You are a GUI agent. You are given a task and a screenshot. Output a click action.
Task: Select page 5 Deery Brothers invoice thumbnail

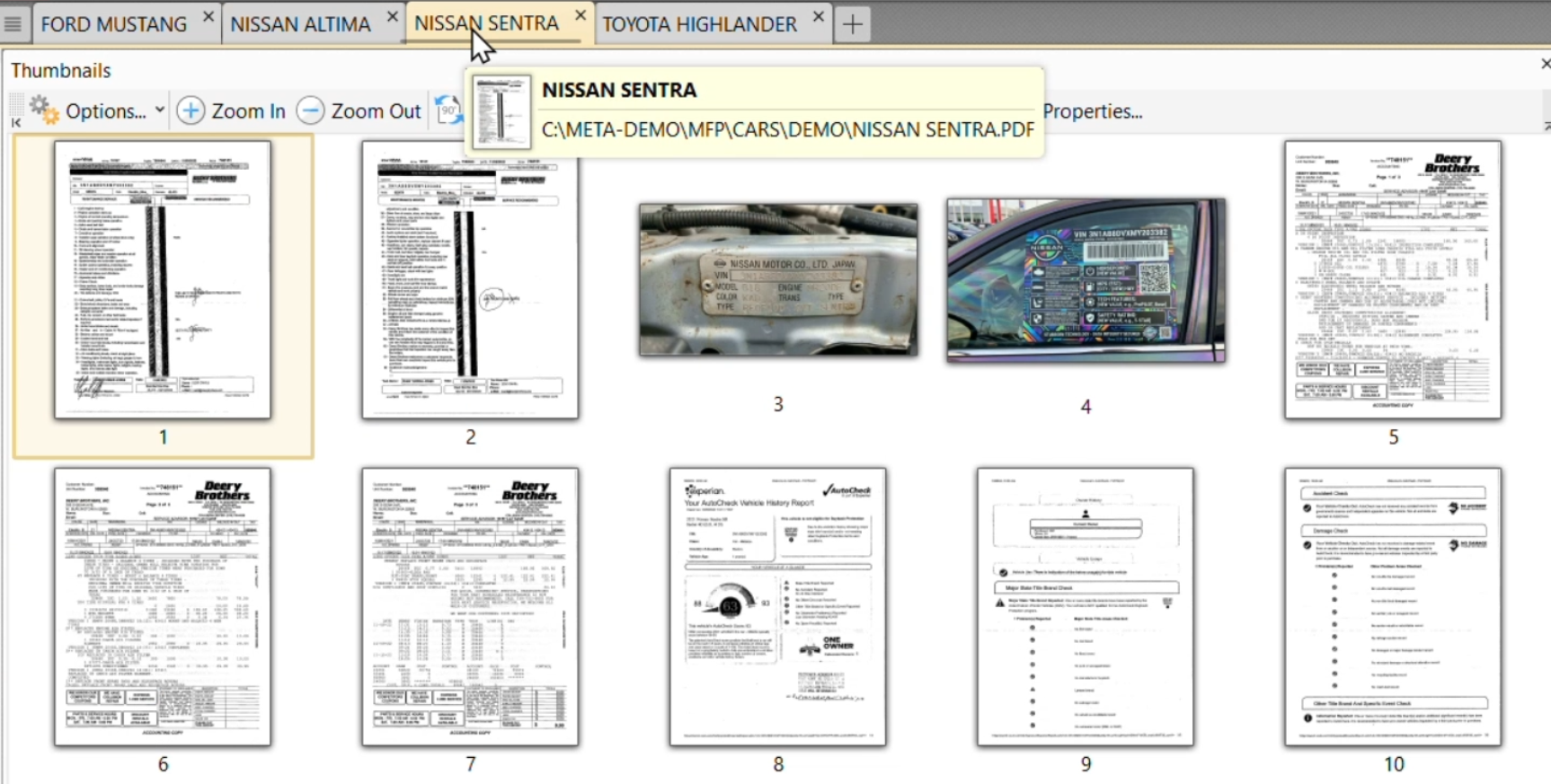tap(1393, 279)
